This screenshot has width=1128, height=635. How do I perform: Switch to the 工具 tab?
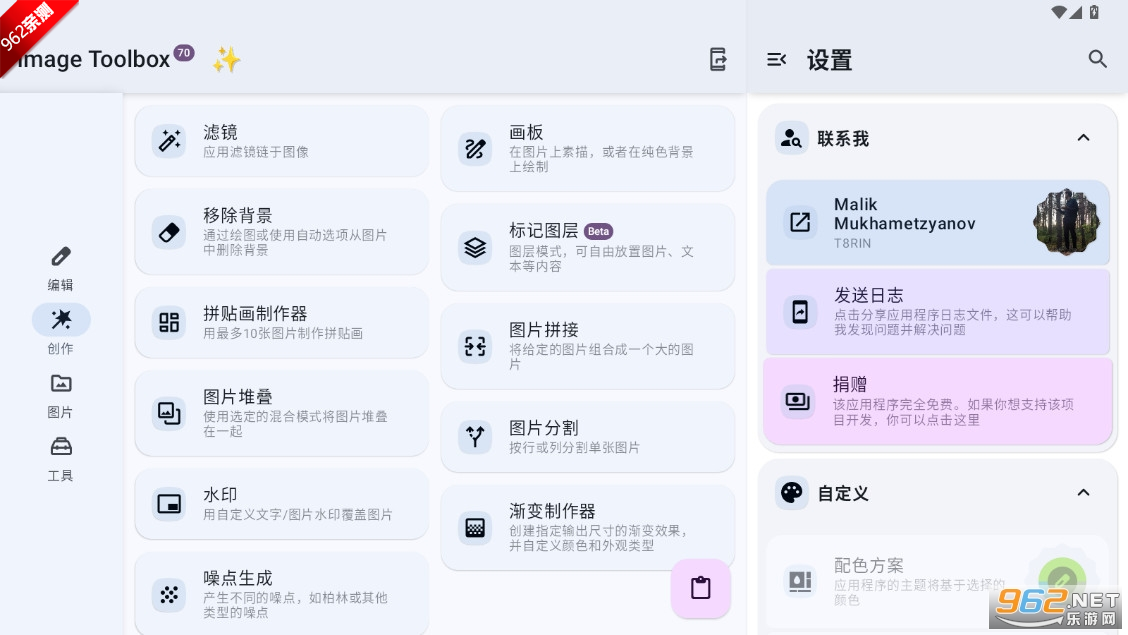click(61, 458)
